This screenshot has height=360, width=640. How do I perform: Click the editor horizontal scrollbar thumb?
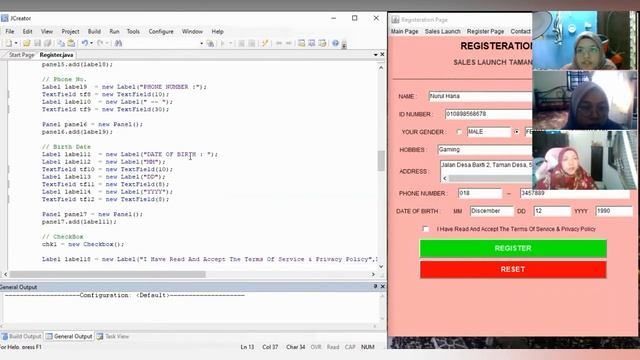coord(108,275)
